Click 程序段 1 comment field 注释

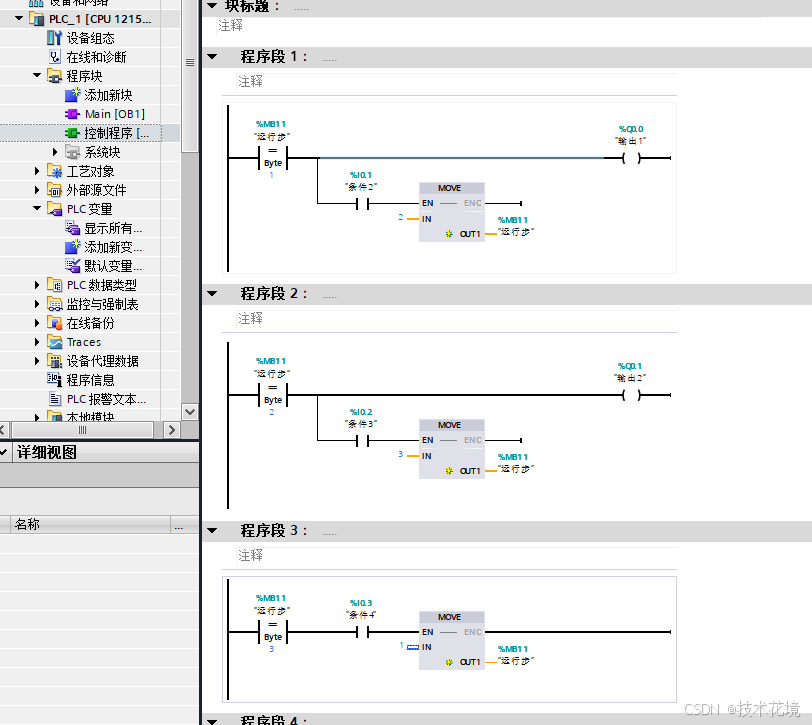coord(457,82)
